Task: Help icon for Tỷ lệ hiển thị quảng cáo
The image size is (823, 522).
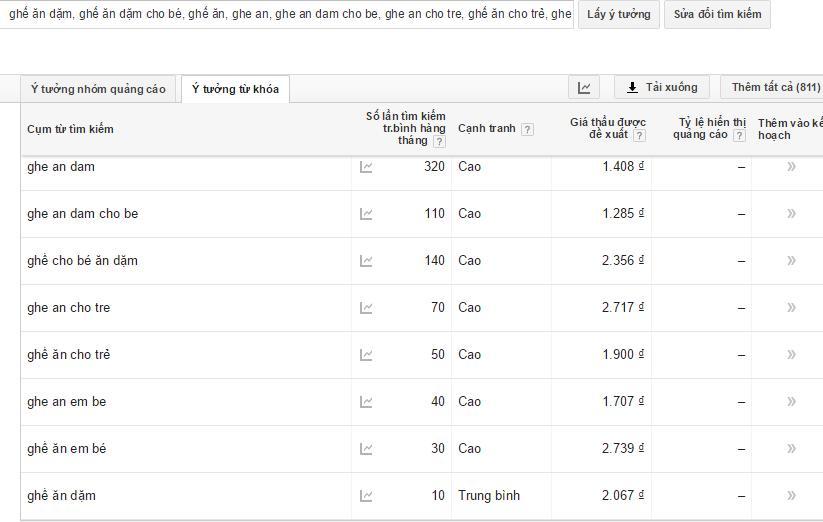Action: pos(739,135)
